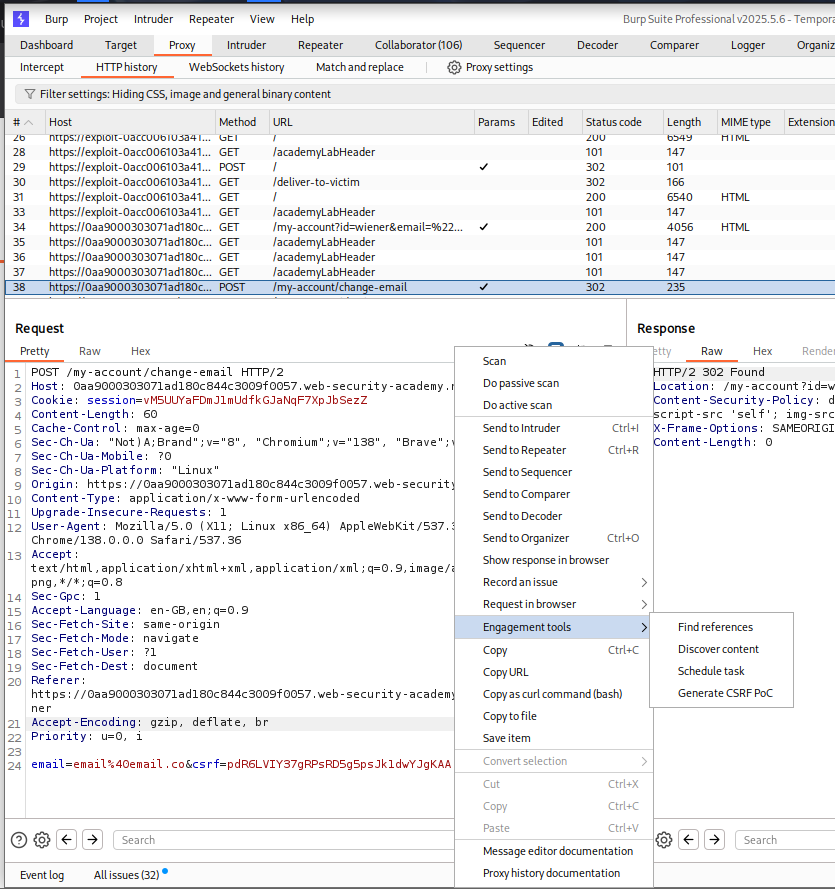Choose Schedule task from the submenu

tap(711, 671)
